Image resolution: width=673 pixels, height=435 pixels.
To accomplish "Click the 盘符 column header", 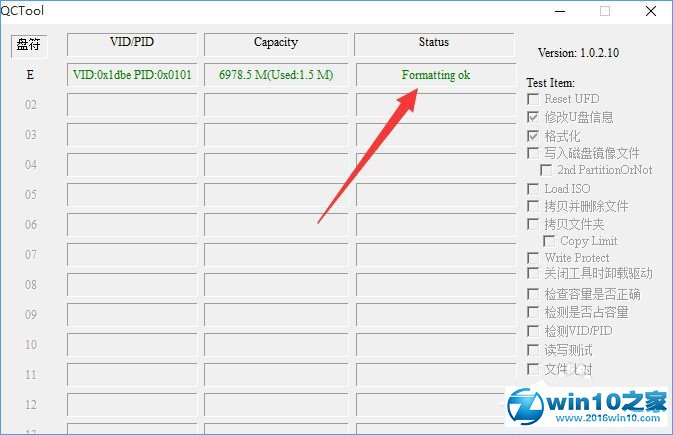I will click(x=29, y=45).
